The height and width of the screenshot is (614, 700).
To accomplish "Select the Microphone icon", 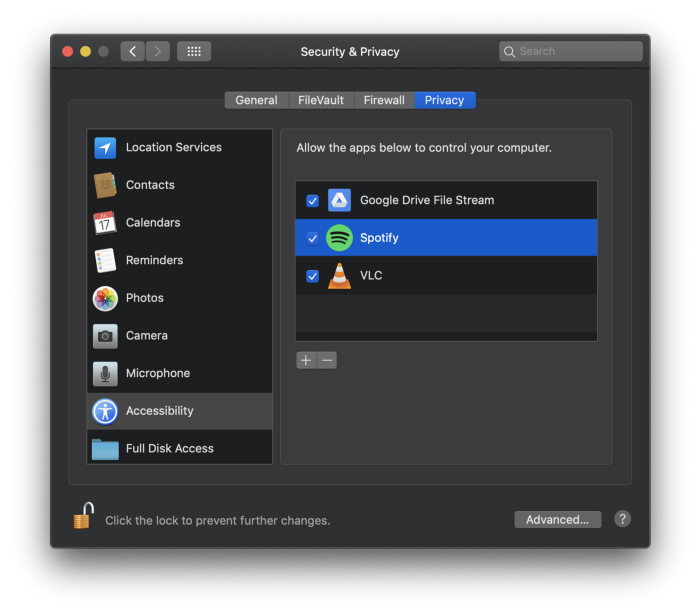I will [x=105, y=373].
